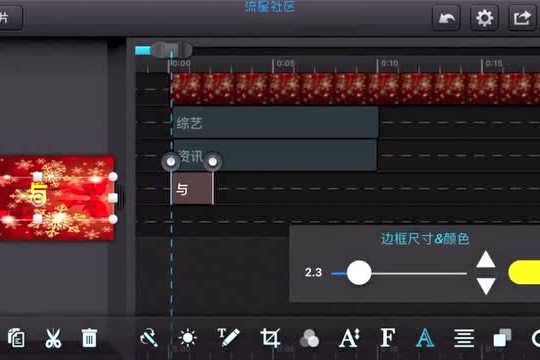
Task: Click the 2.3 border size value
Action: tap(313, 273)
